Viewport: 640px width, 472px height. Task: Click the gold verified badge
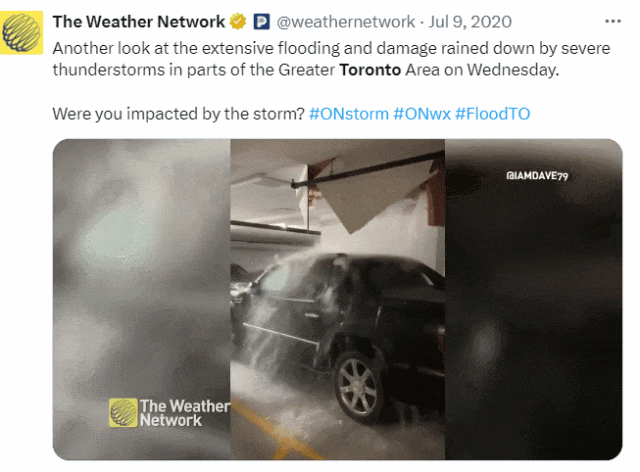pyautogui.click(x=238, y=21)
